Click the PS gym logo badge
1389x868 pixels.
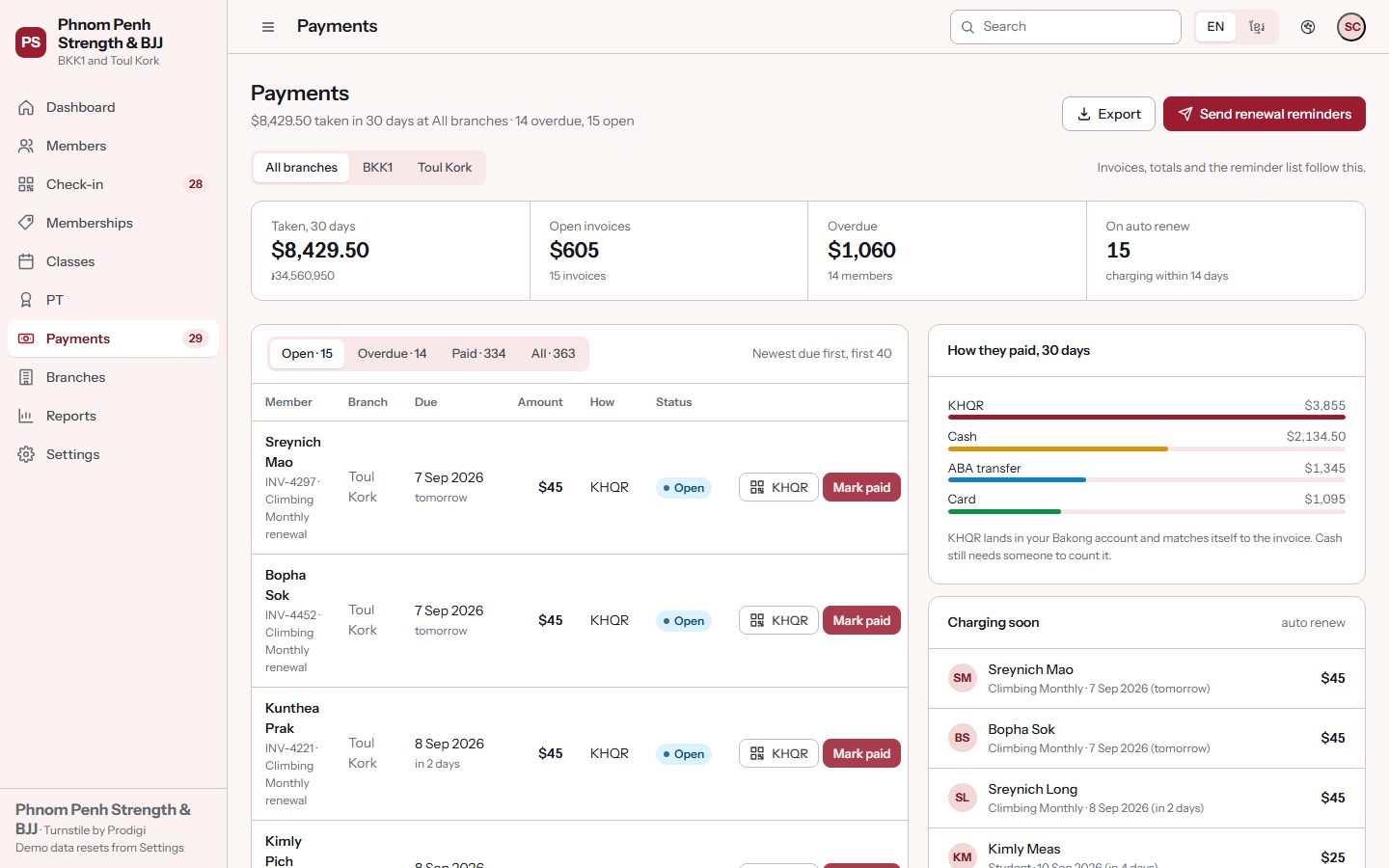click(x=31, y=42)
